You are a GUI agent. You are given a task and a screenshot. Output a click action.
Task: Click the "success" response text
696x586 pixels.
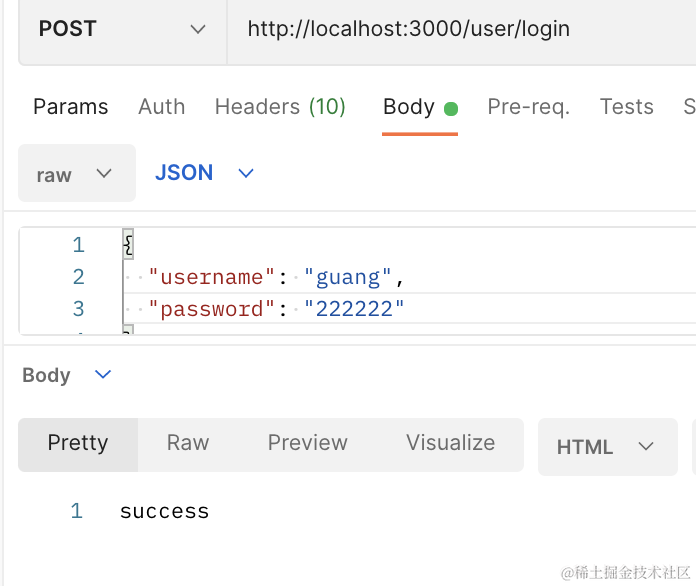tap(164, 512)
